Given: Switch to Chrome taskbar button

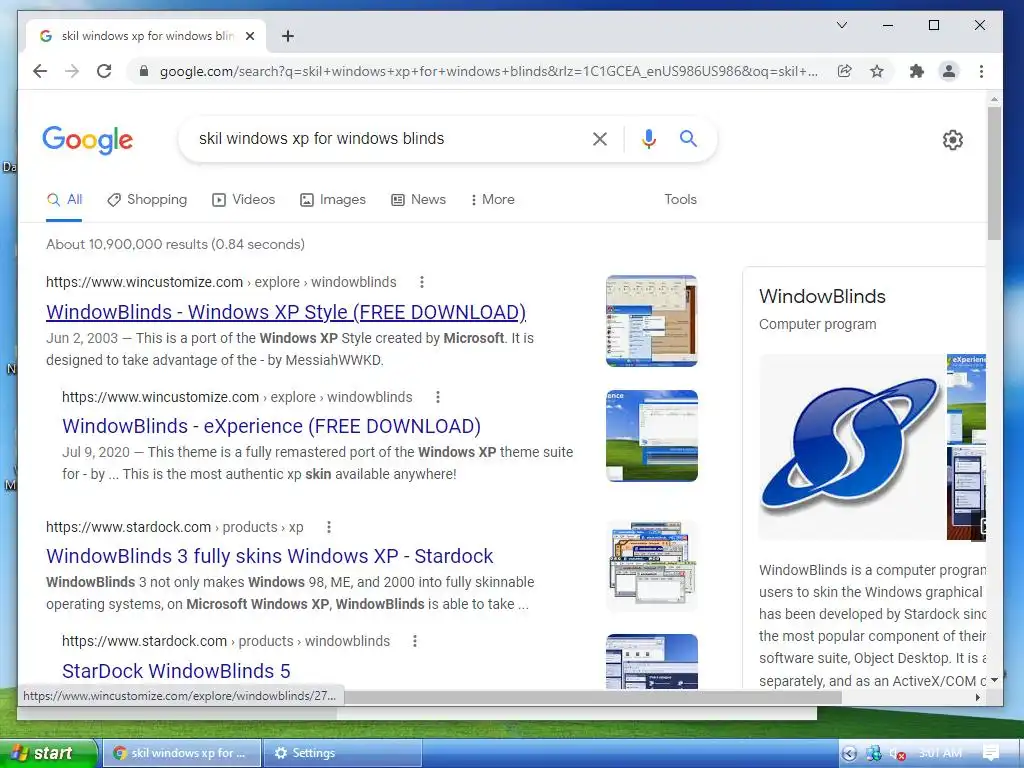Looking at the screenshot, I should [182, 753].
